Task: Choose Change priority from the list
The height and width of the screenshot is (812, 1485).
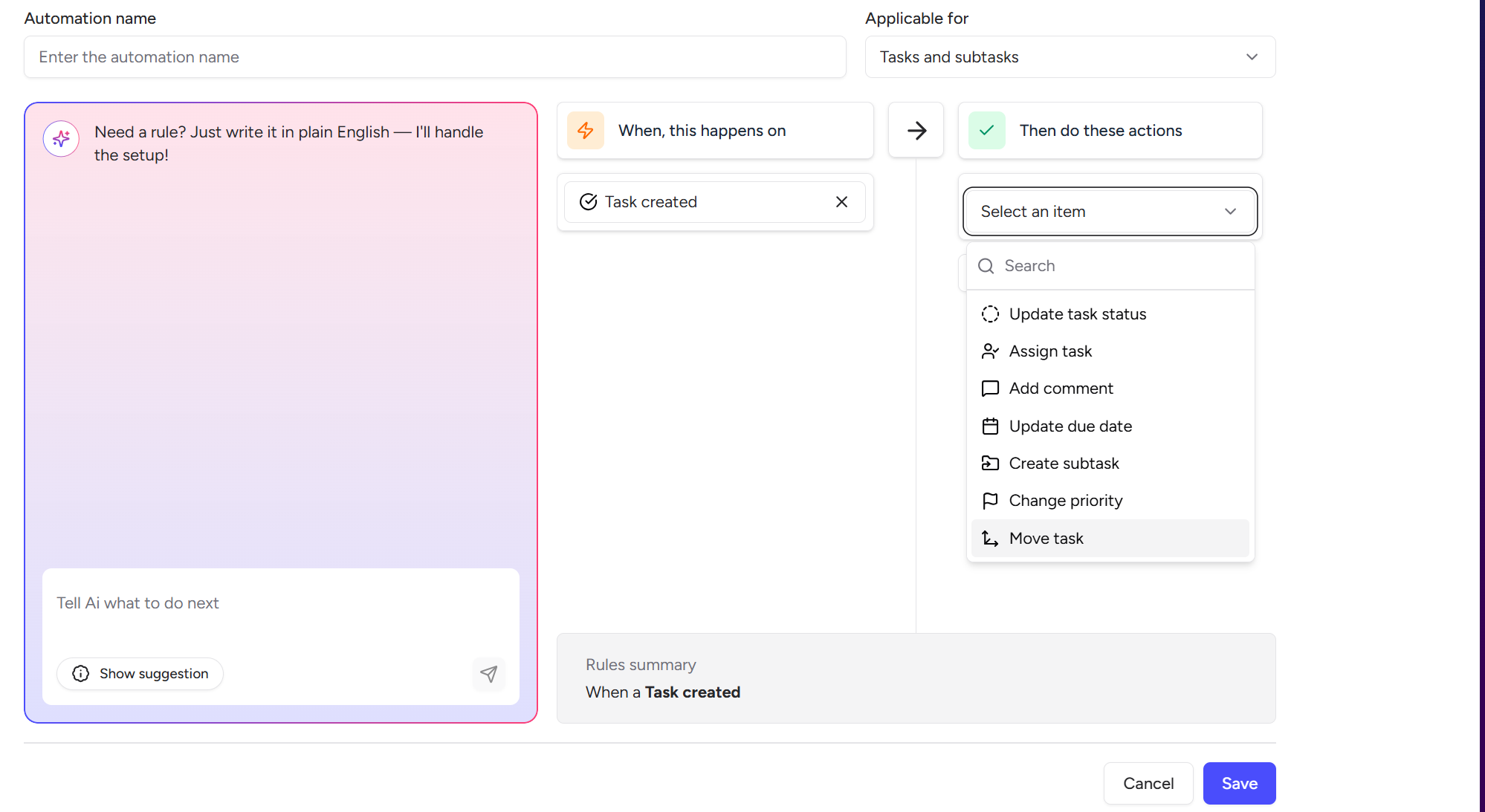Action: tap(1065, 501)
